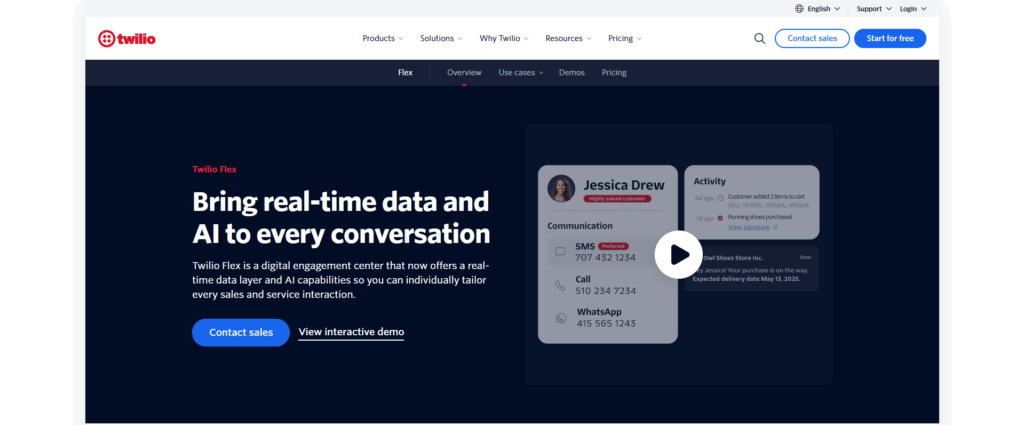The image size is (1024, 425).
Task: Click the Highly valued customer badge
Action: coord(617,198)
